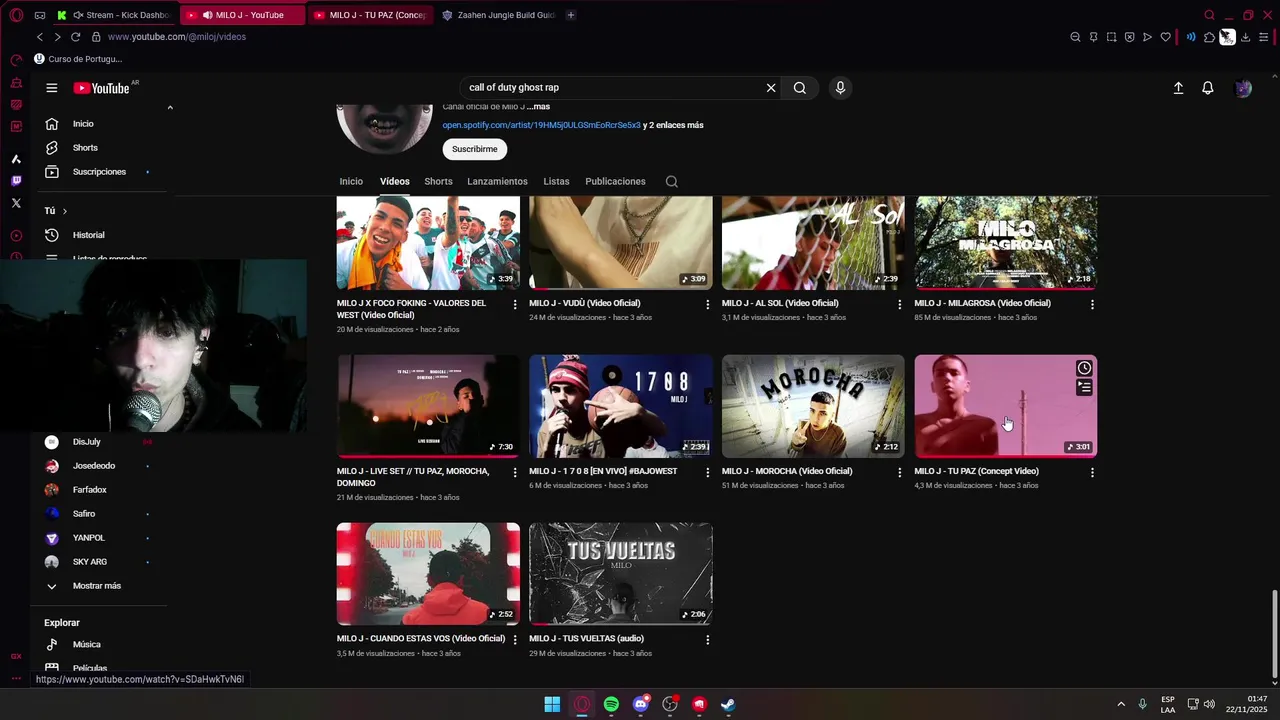Open options for MILAGROSA video
Image resolution: width=1280 pixels, height=720 pixels.
tap(1092, 304)
